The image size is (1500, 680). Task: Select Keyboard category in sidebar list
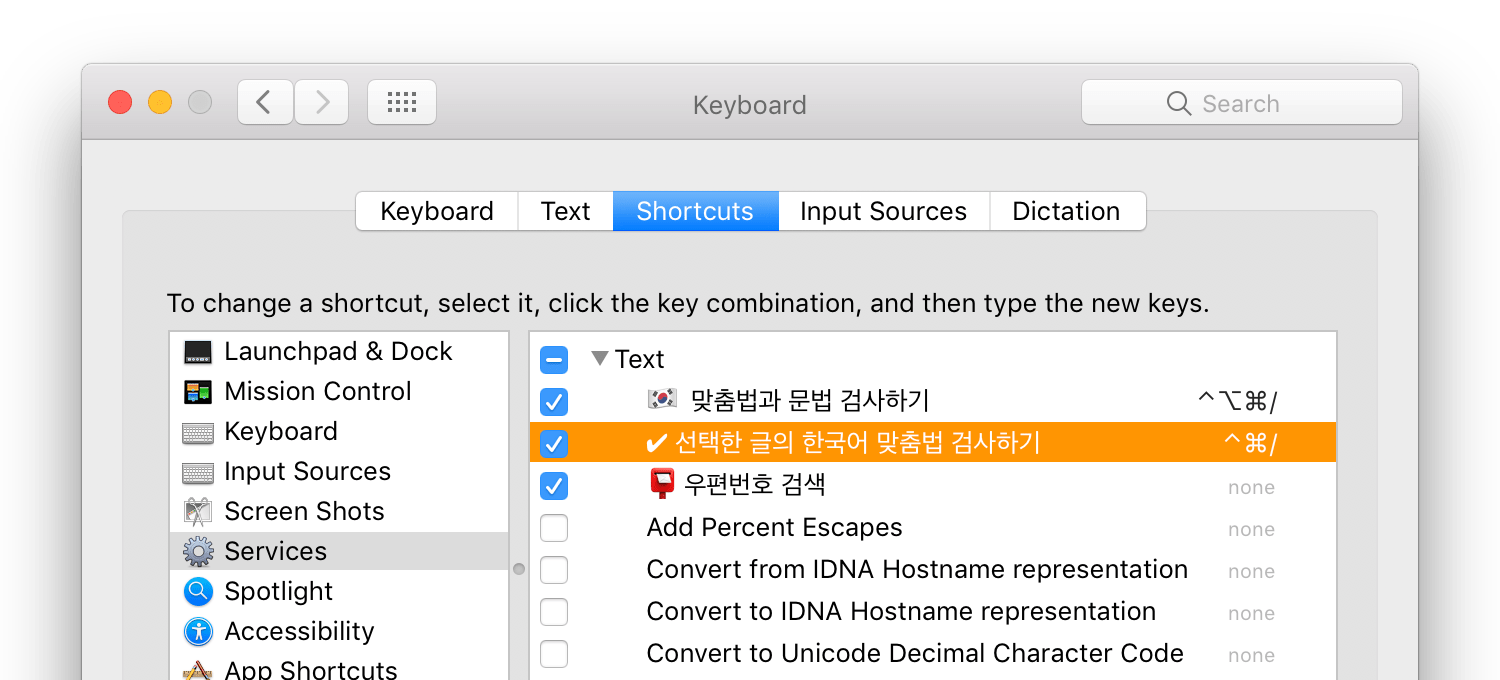[339, 432]
